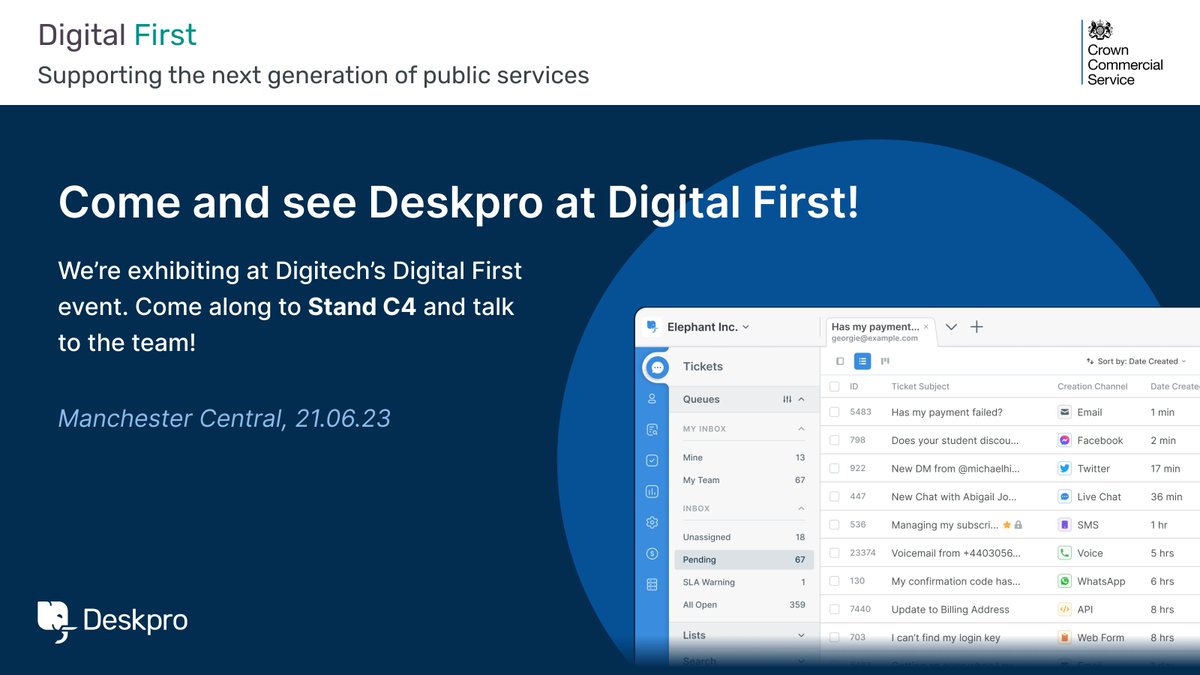Click the API channel icon
The width and height of the screenshot is (1200, 675).
tap(1065, 609)
